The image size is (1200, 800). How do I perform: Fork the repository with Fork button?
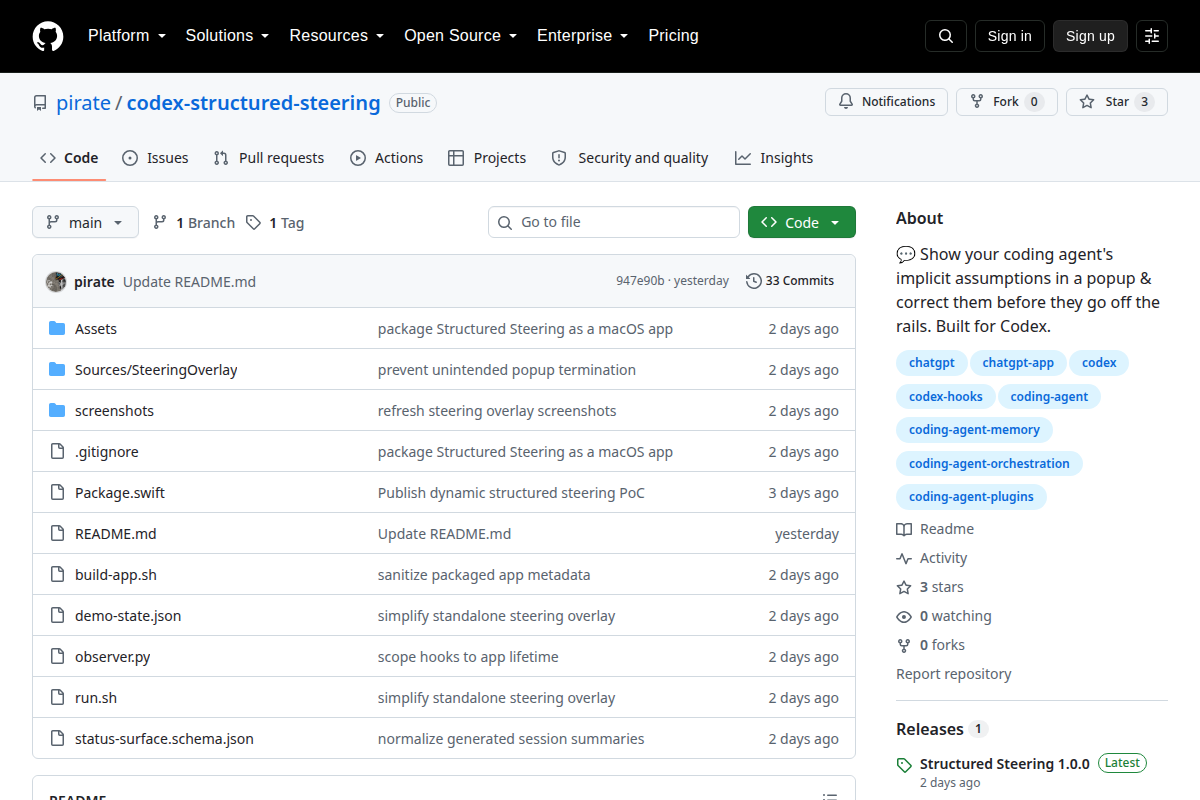pos(1006,102)
